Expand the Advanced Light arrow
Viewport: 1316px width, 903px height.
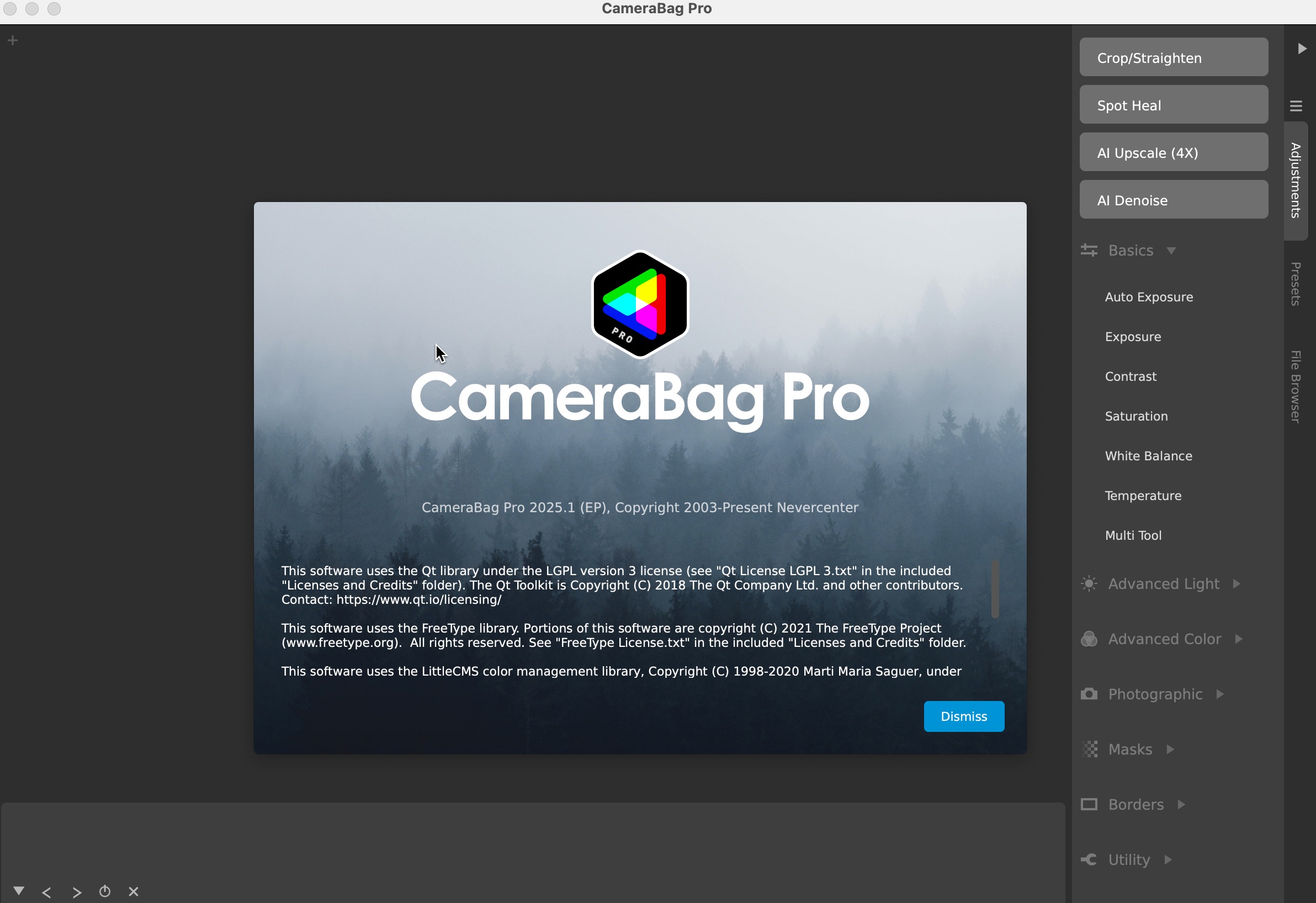tap(1237, 584)
